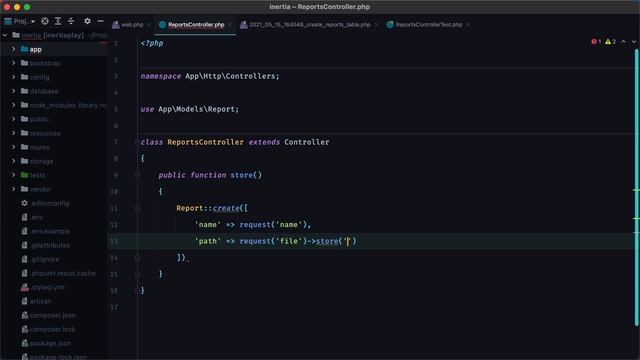The height and width of the screenshot is (360, 640).
Task: Expand the storage folder
Action: (x=13, y=161)
